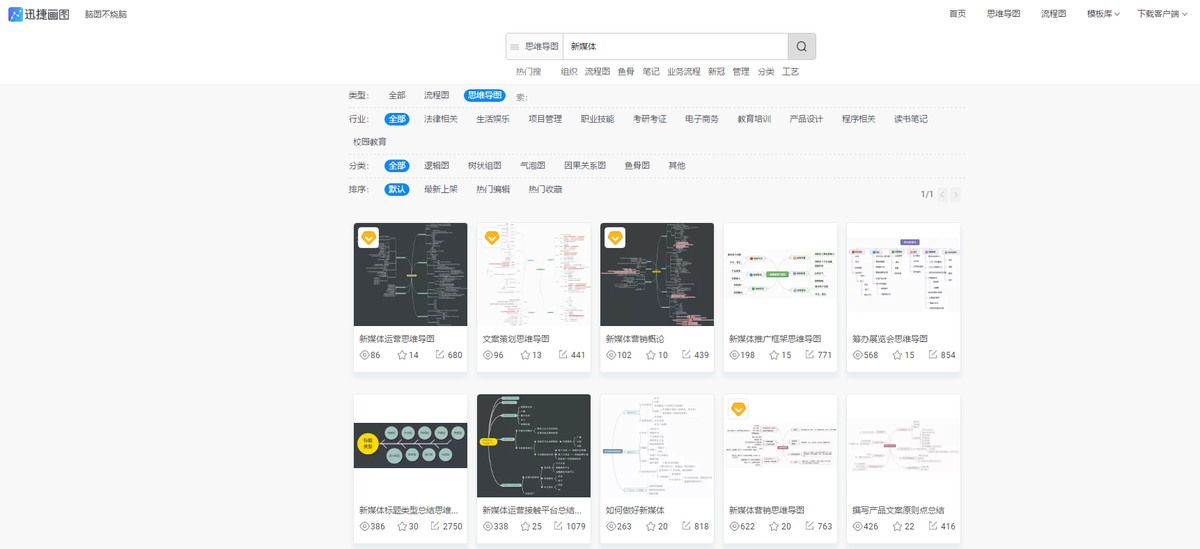Filter category by 因果关系图
This screenshot has height=549, width=1200.
point(585,165)
